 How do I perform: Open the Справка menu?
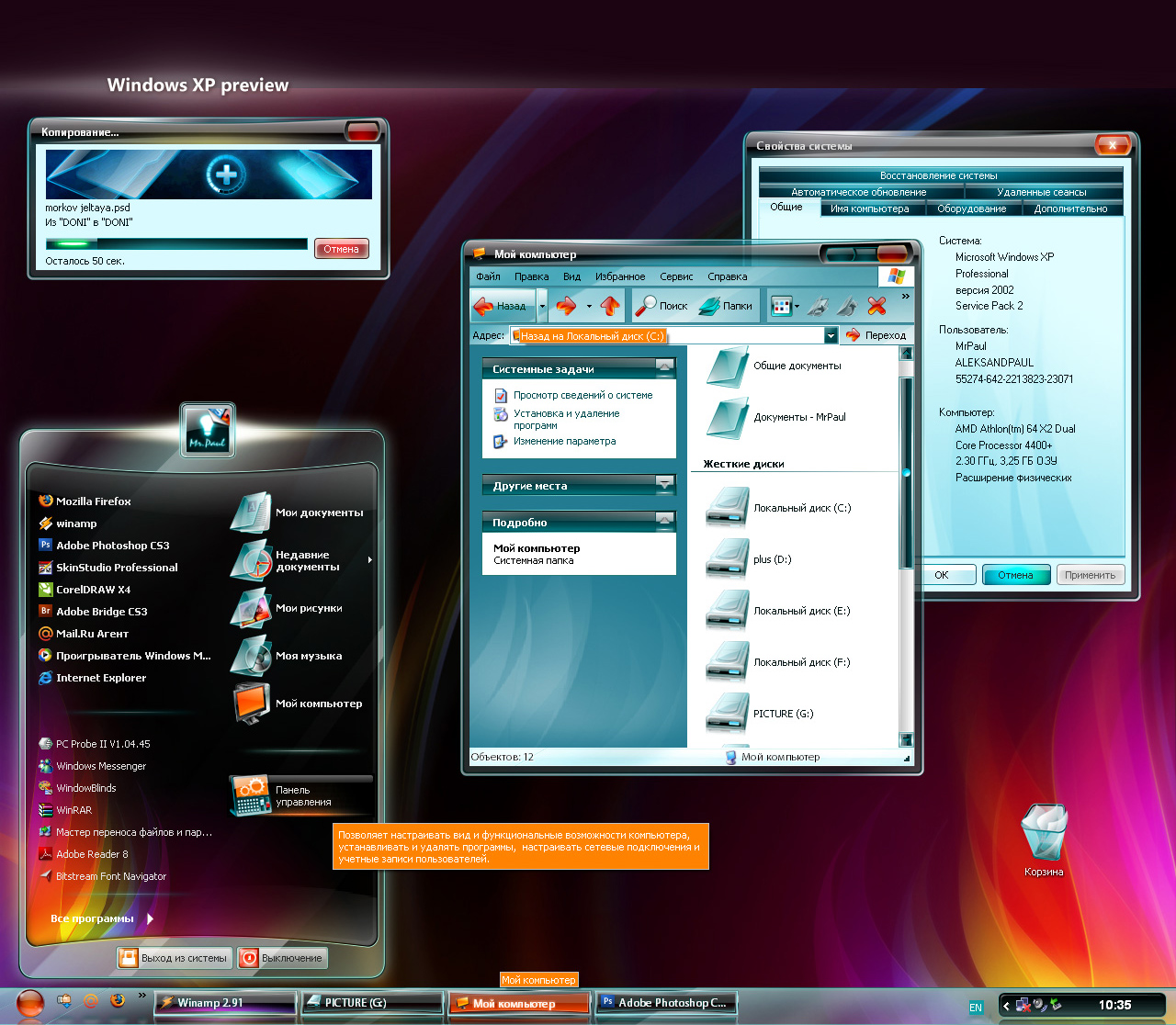point(727,276)
